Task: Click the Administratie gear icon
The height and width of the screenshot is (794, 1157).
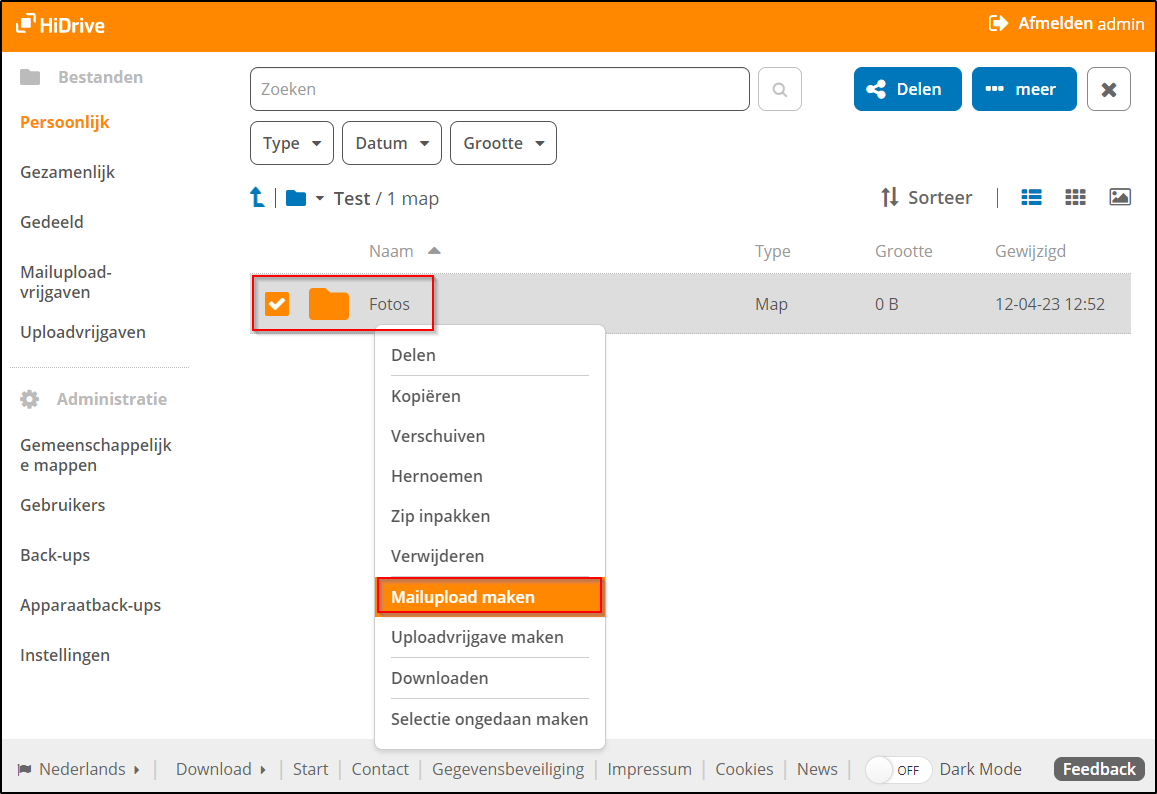Action: coord(31,398)
